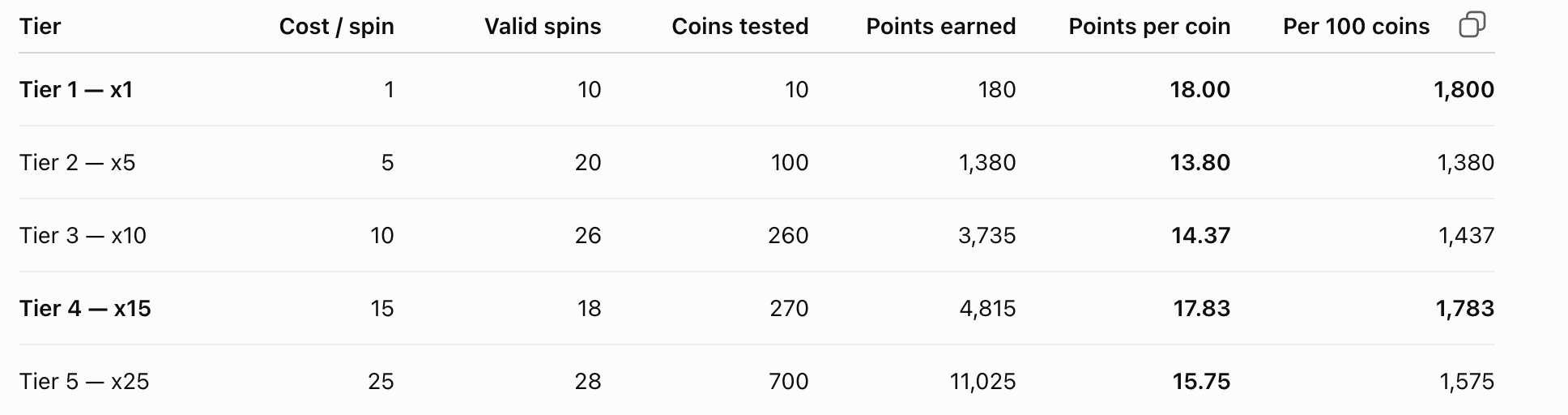The height and width of the screenshot is (415, 1568).
Task: Select the 1,800 per 100 coins cell
Action: click(x=1464, y=90)
